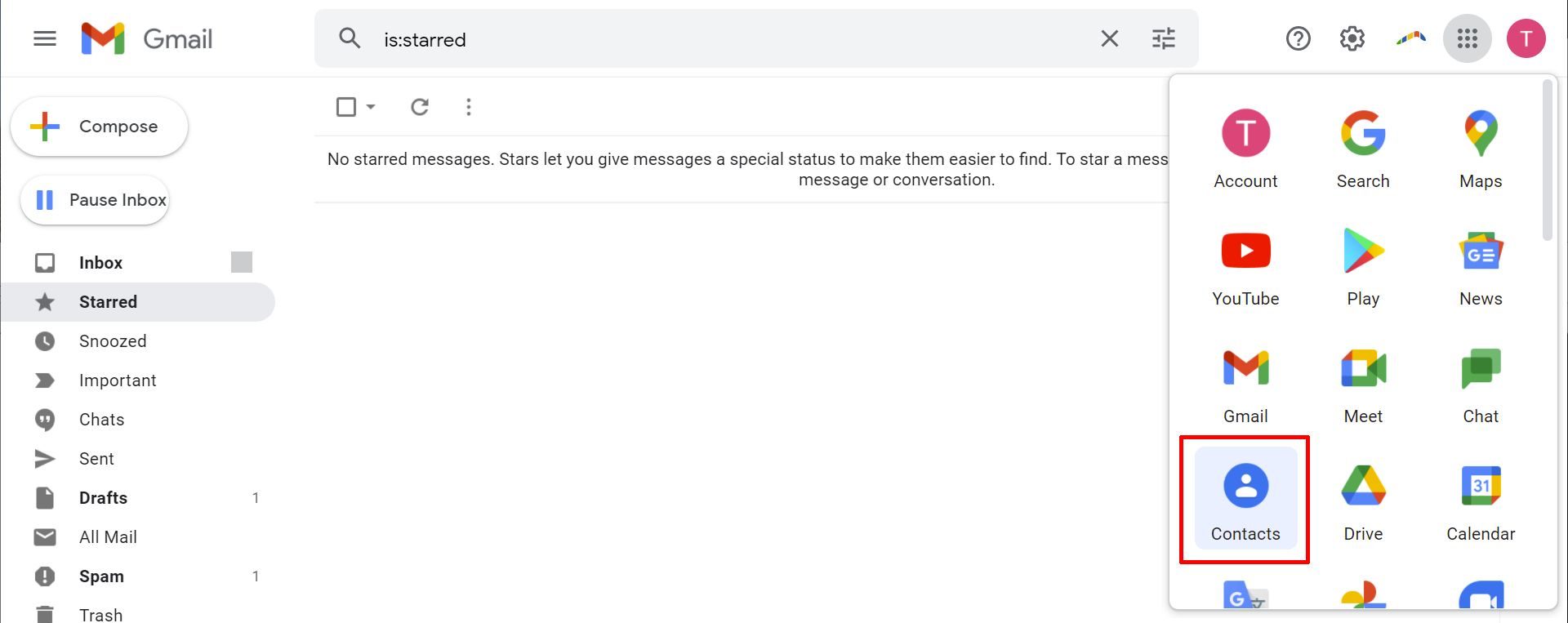The height and width of the screenshot is (623, 1568).
Task: Click the Gmail logo
Action: click(x=147, y=38)
